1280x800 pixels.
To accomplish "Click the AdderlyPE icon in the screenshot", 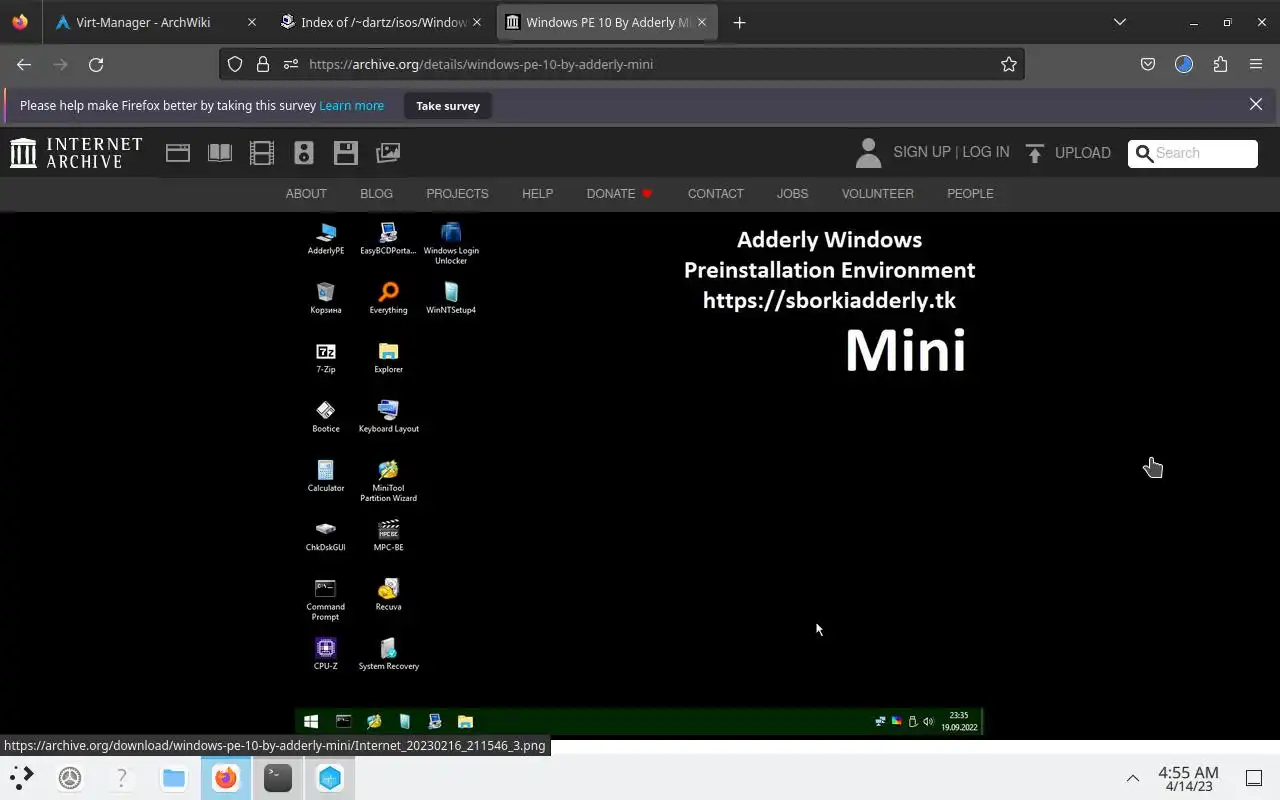I will 325,239.
